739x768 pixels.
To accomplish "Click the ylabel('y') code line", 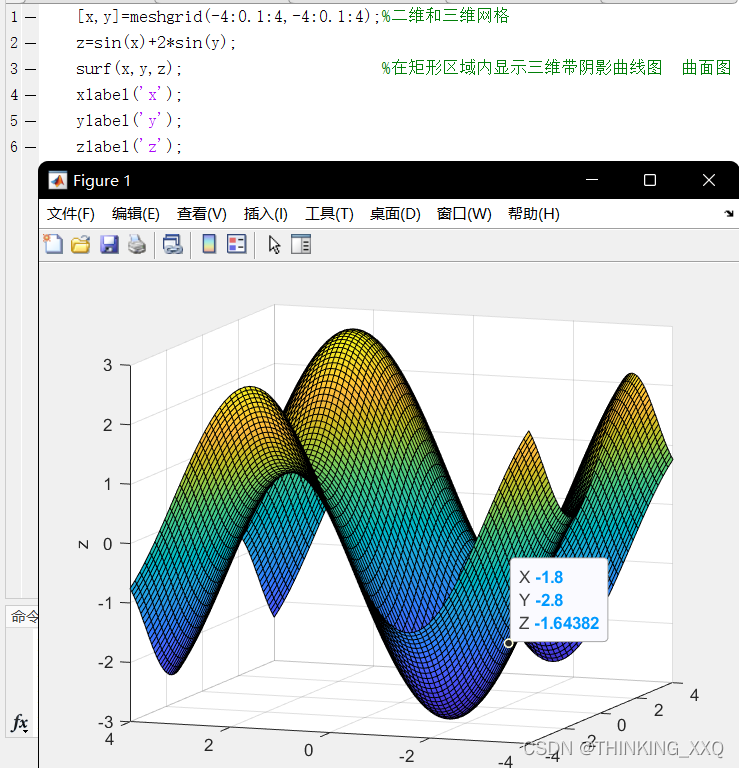I will tap(129, 120).
